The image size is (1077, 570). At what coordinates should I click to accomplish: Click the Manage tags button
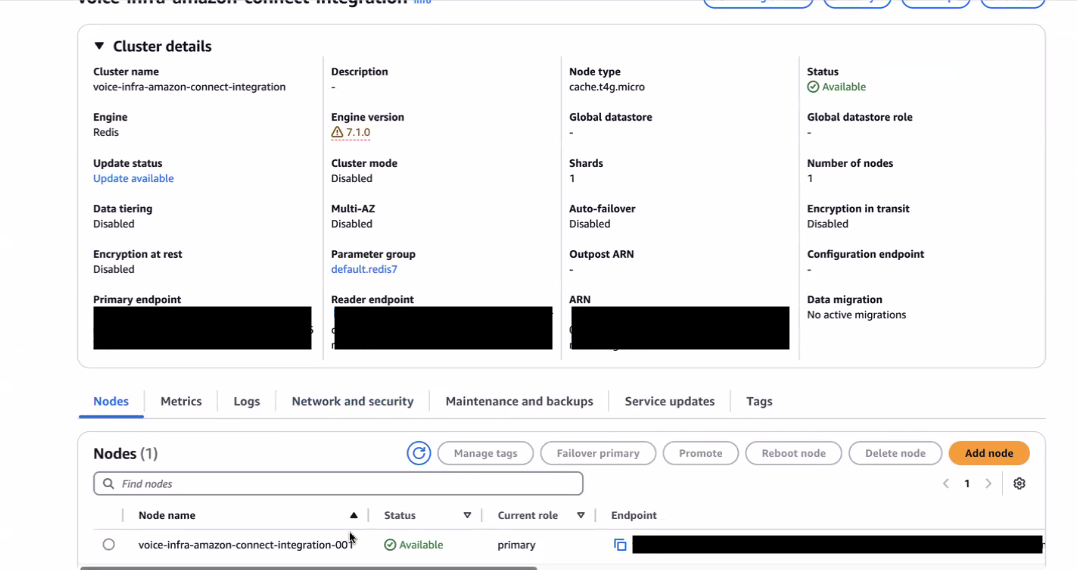[486, 453]
